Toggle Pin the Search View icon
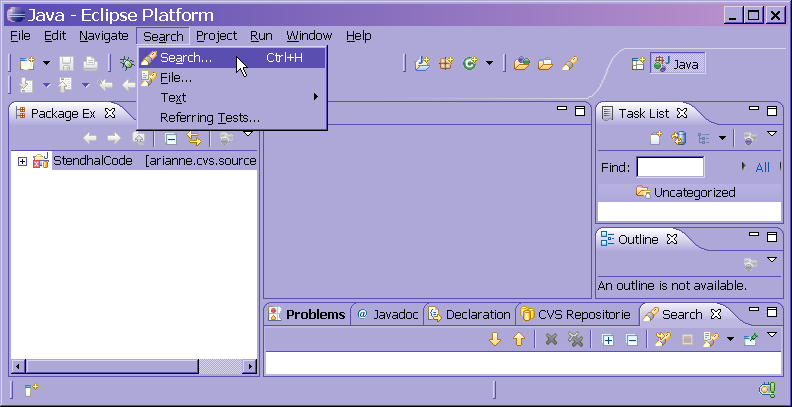Viewport: 792px width, 407px height. click(x=751, y=339)
